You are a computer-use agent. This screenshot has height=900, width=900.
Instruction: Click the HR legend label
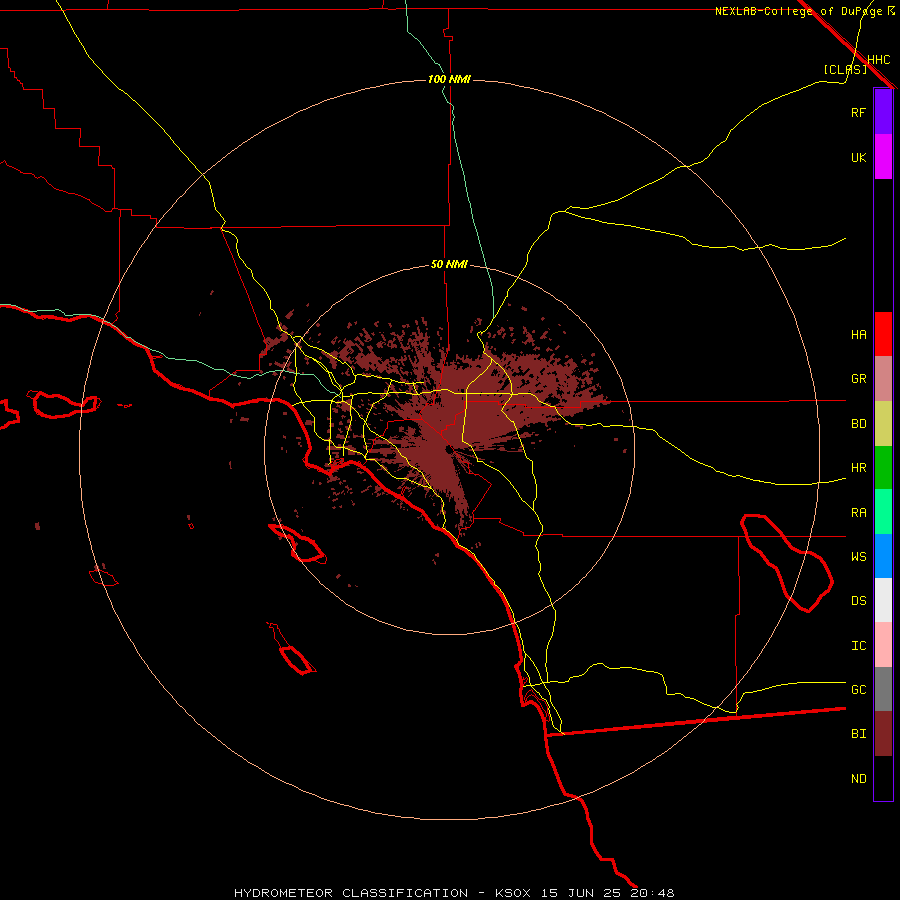[x=858, y=468]
